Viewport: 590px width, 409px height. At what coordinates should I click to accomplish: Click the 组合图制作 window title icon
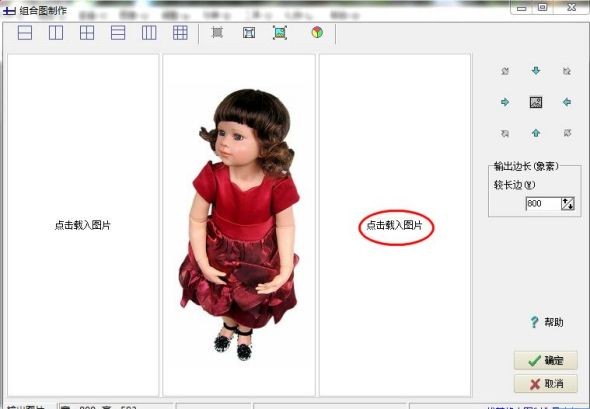[x=9, y=11]
